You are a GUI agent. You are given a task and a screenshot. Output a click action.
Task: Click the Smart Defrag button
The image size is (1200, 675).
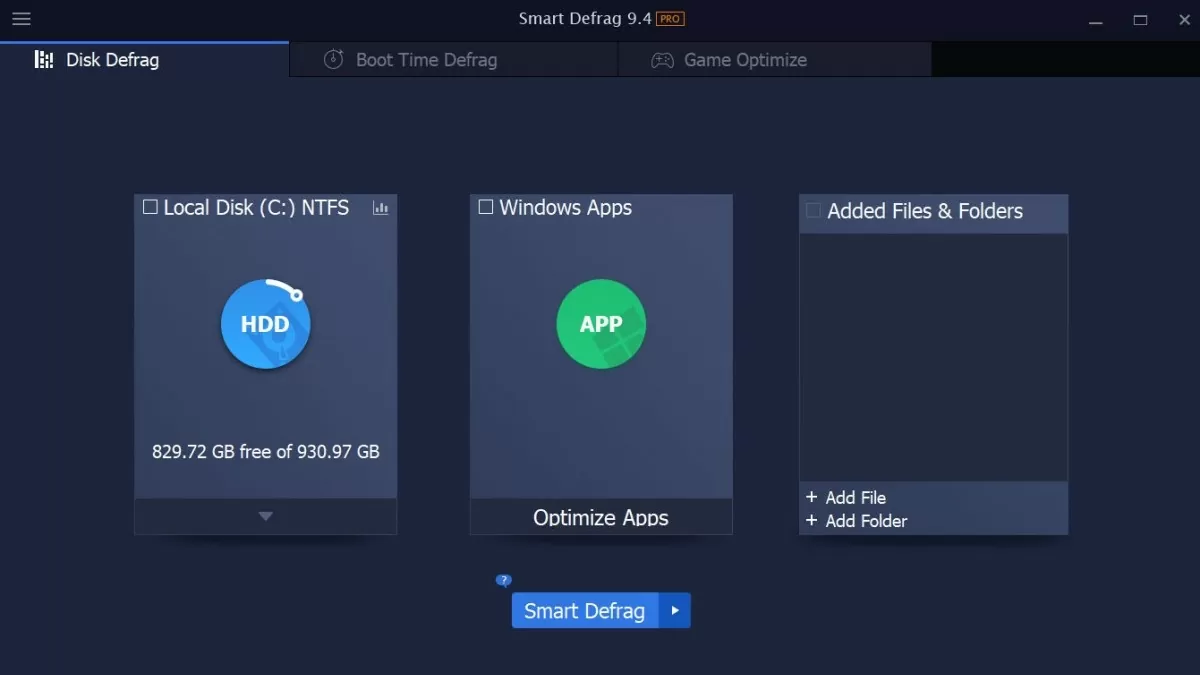584,610
